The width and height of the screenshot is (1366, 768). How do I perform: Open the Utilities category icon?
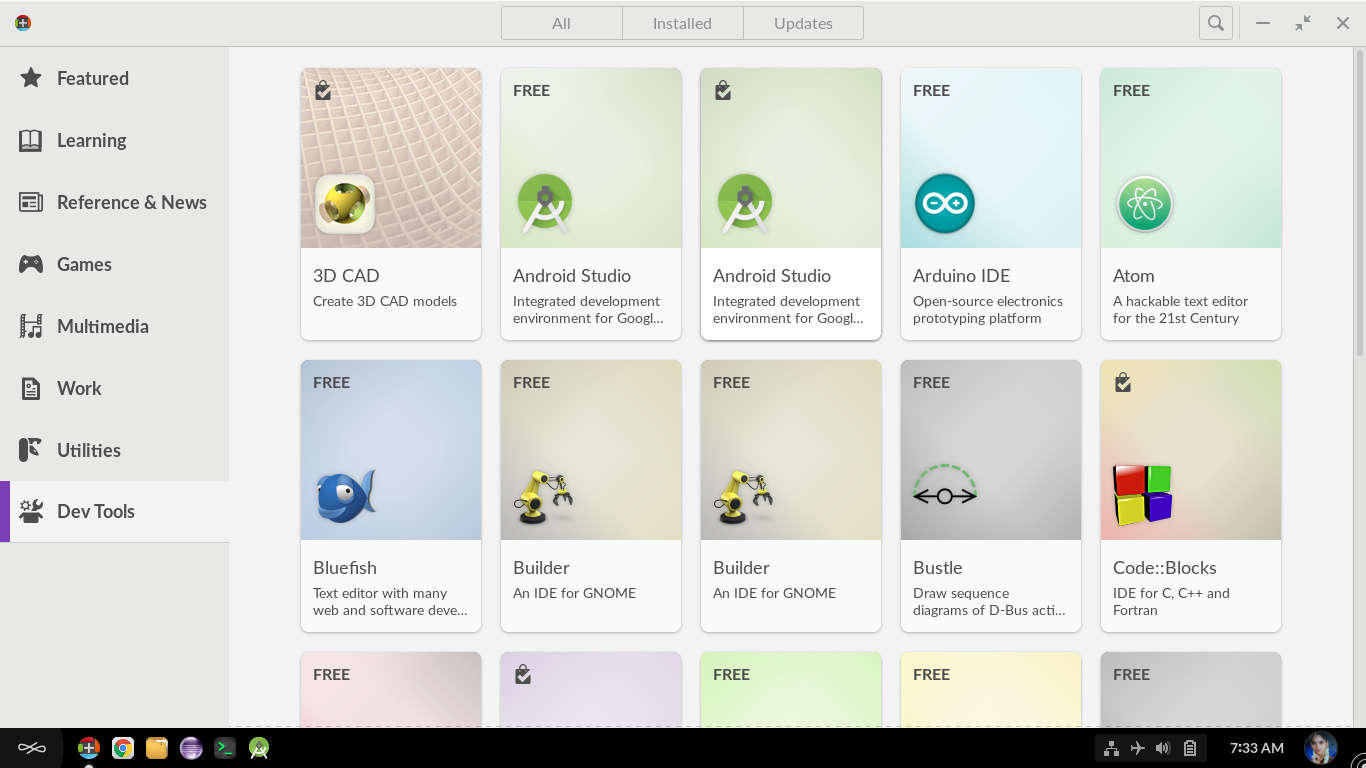coord(31,450)
